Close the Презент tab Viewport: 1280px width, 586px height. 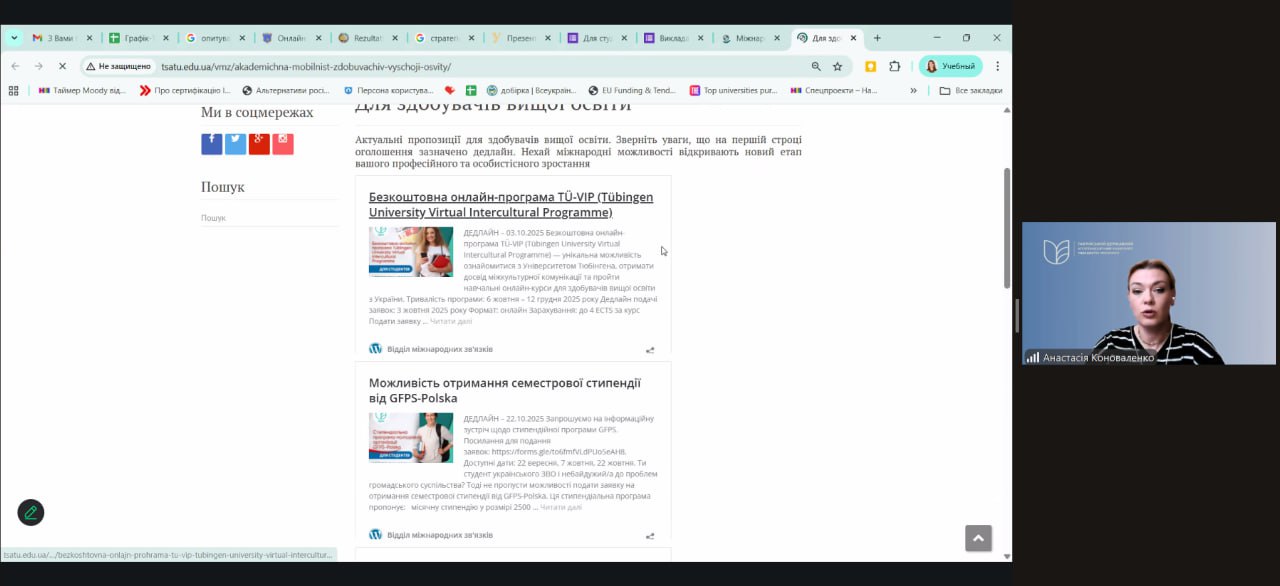[x=548, y=38]
